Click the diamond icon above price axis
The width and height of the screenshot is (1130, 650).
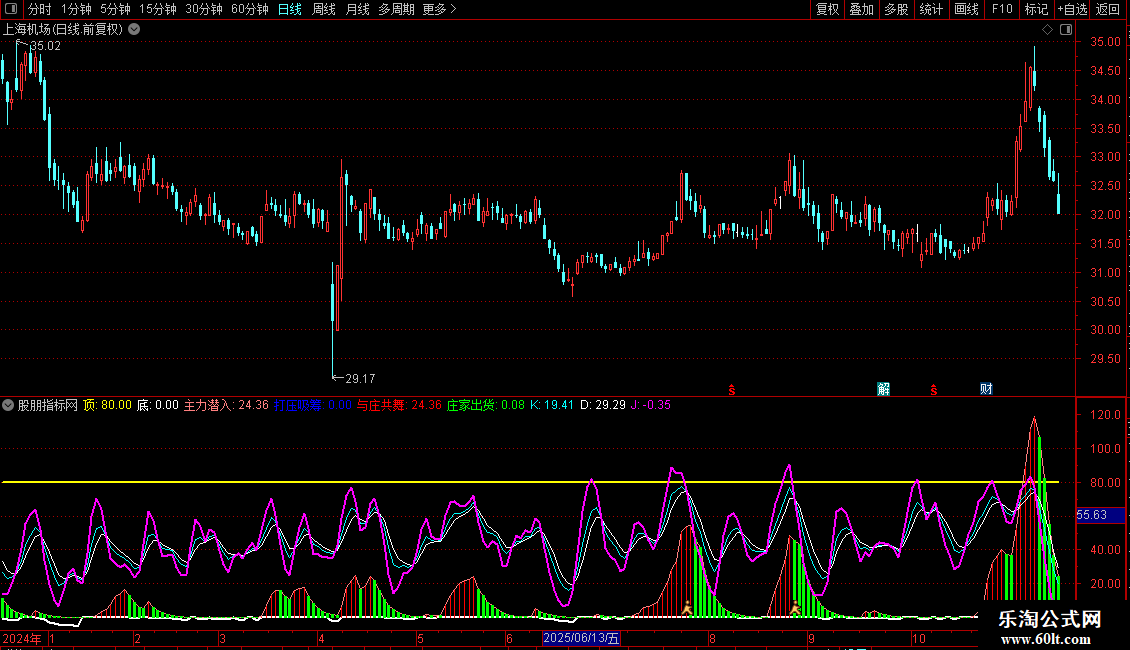[x=1047, y=30]
